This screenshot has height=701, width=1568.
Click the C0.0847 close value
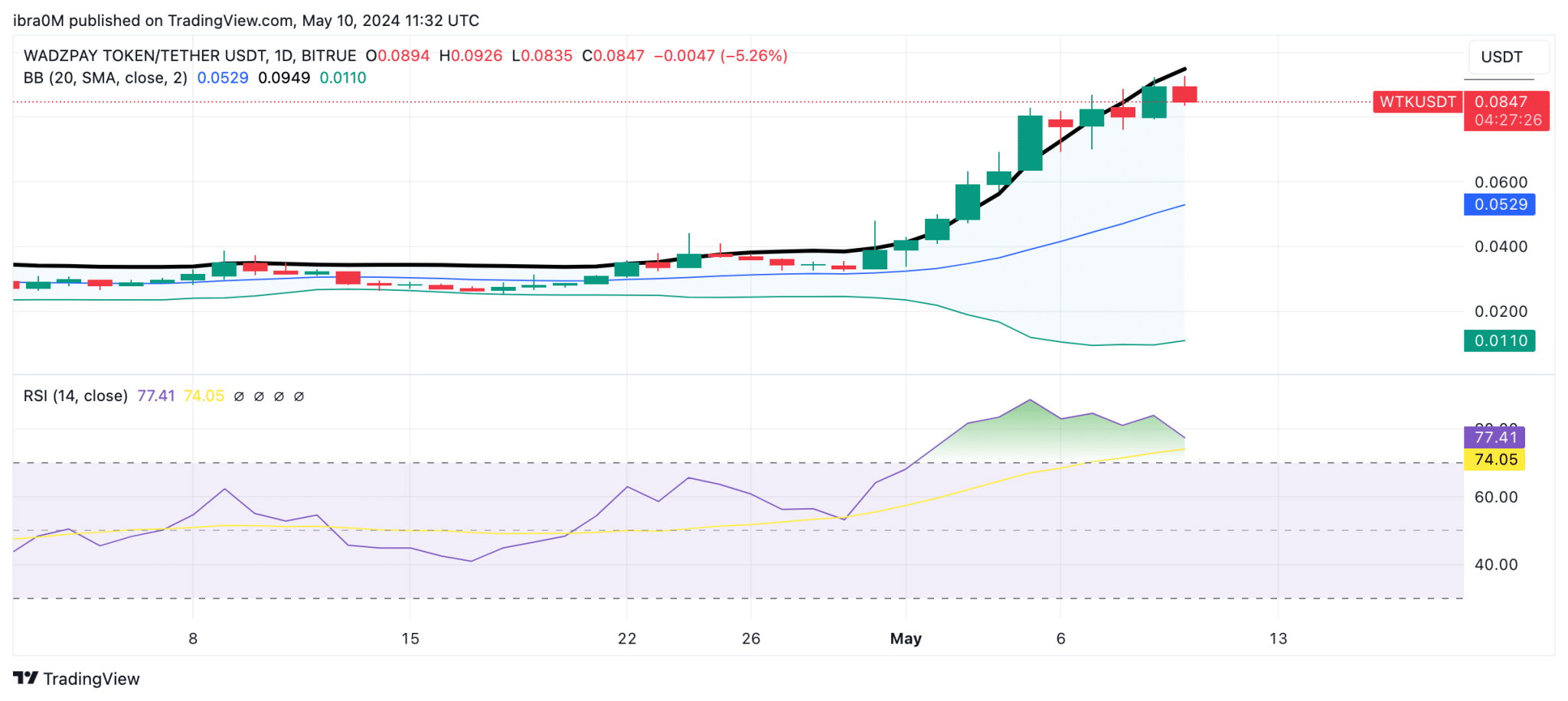click(613, 56)
